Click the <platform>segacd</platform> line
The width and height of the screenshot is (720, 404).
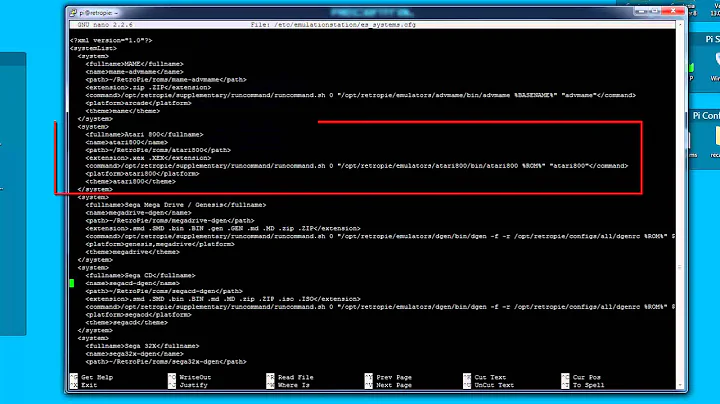[x=138, y=315]
